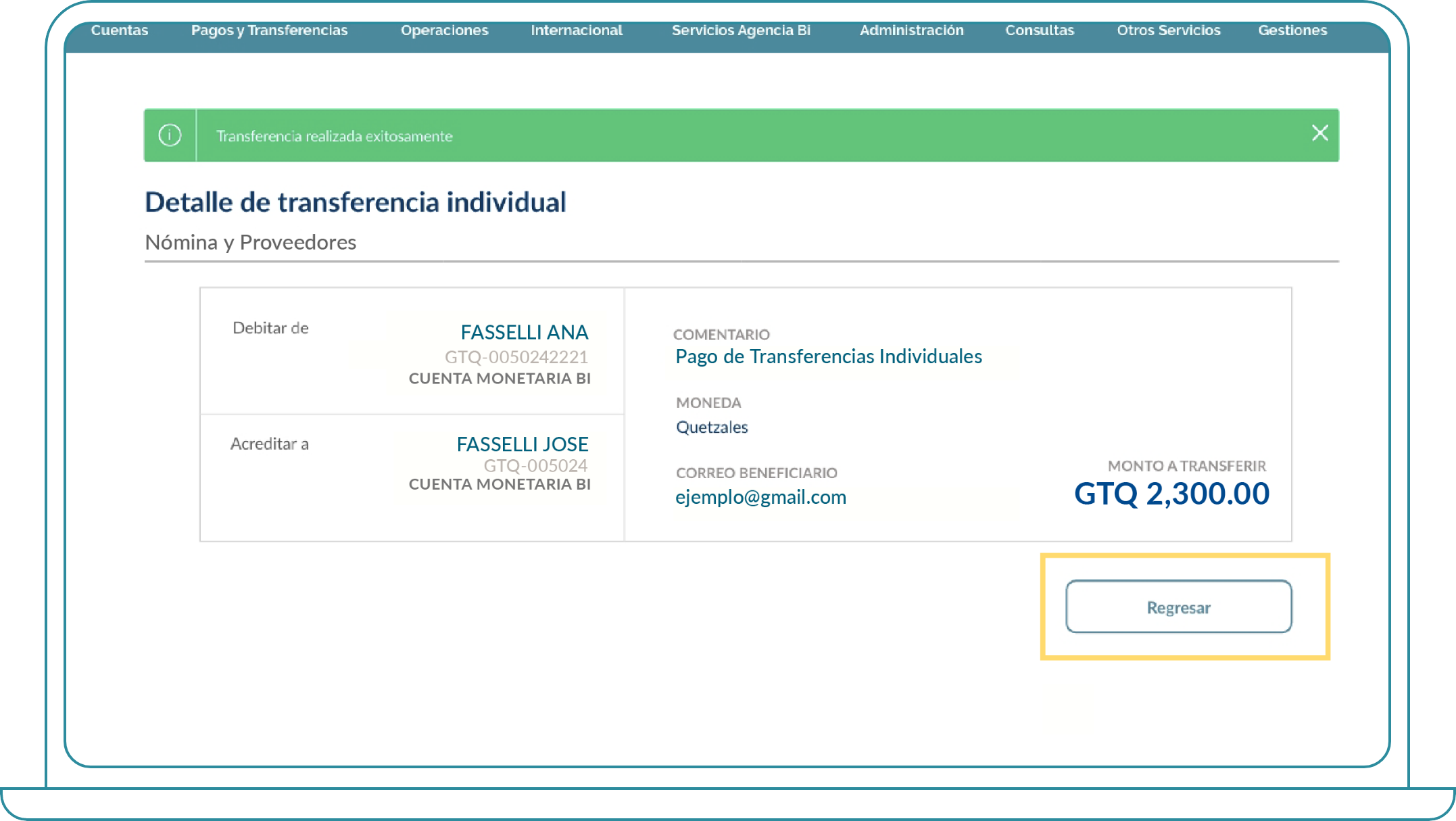Screen dimensions: 1456x821
Task: Open the Gestiones menu
Action: coord(1292,30)
